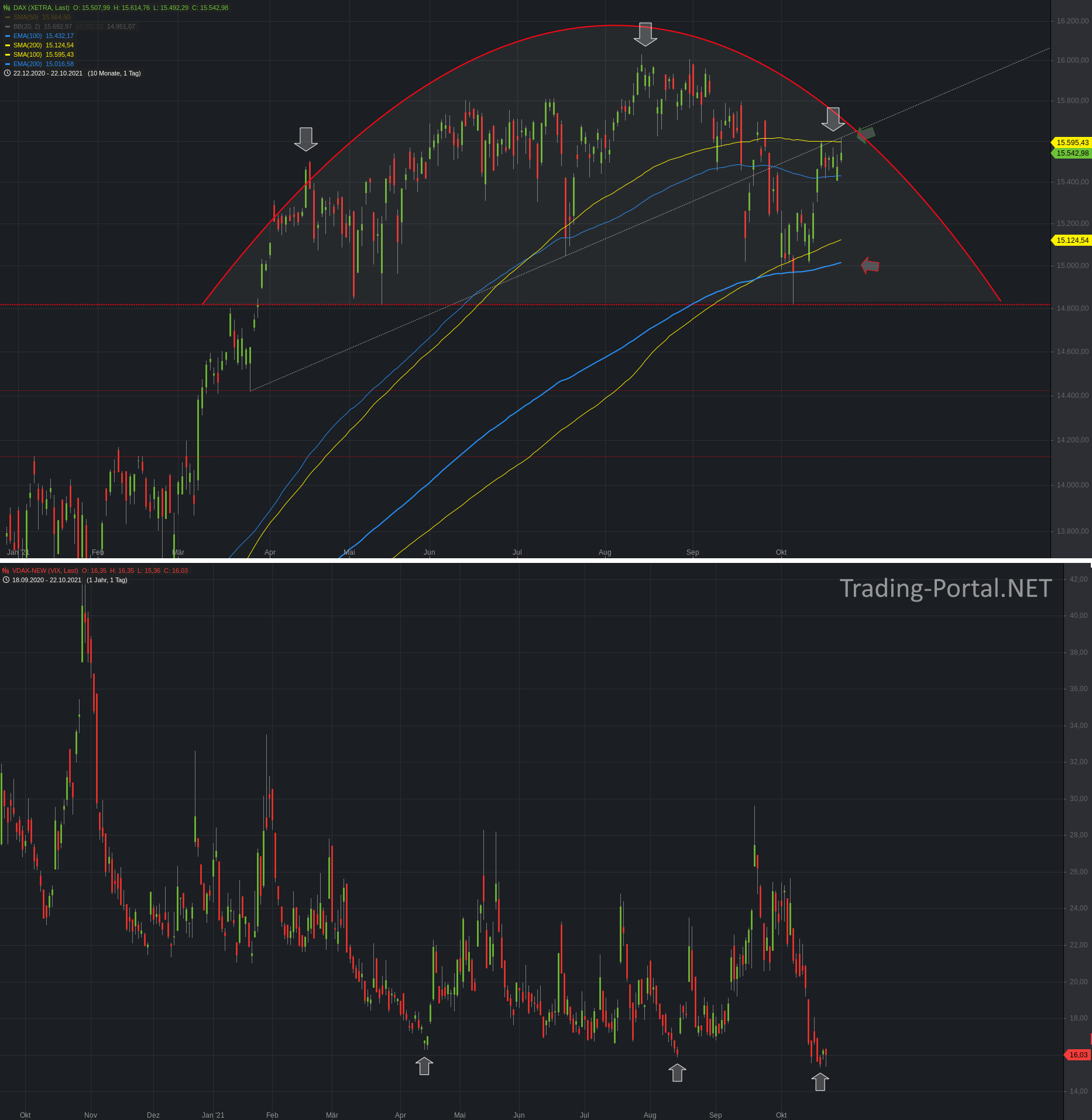Select the green arrow on the dotted trendline

866,135
